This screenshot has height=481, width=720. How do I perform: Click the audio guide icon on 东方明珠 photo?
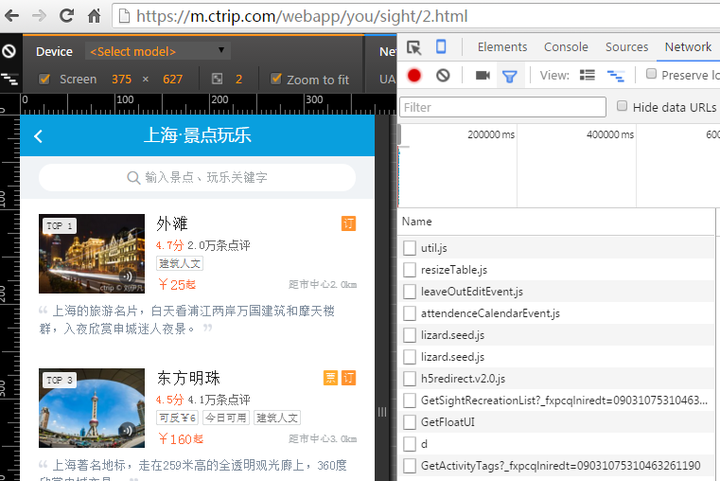(x=127, y=430)
